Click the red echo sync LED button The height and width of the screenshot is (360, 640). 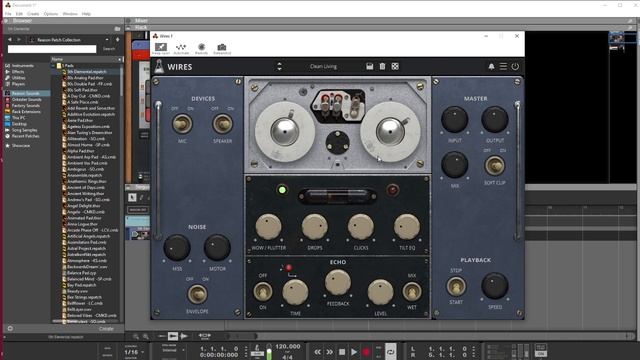click(x=289, y=268)
